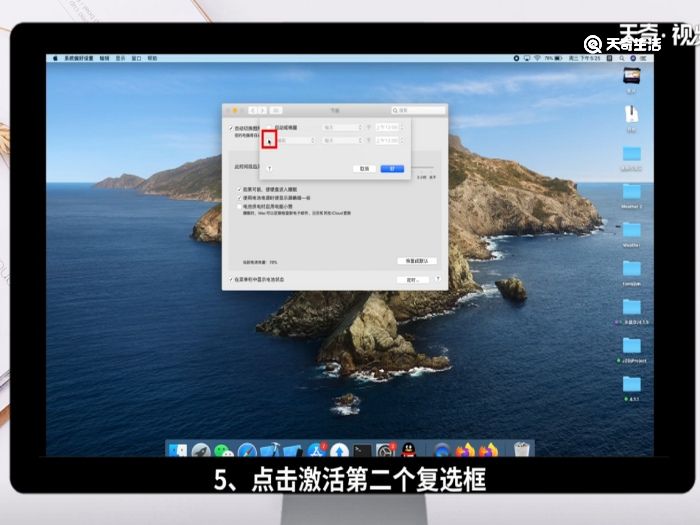This screenshot has width=700, height=525.
Task: Click the display mirroring icon in menu bar
Action: click(x=527, y=58)
